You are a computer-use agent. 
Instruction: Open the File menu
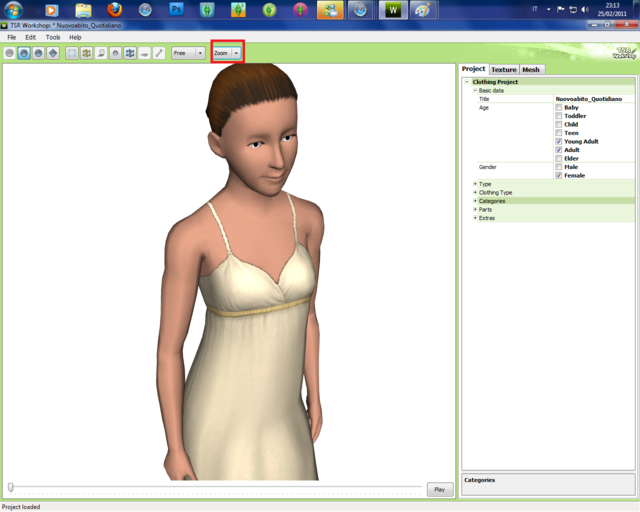[x=11, y=37]
